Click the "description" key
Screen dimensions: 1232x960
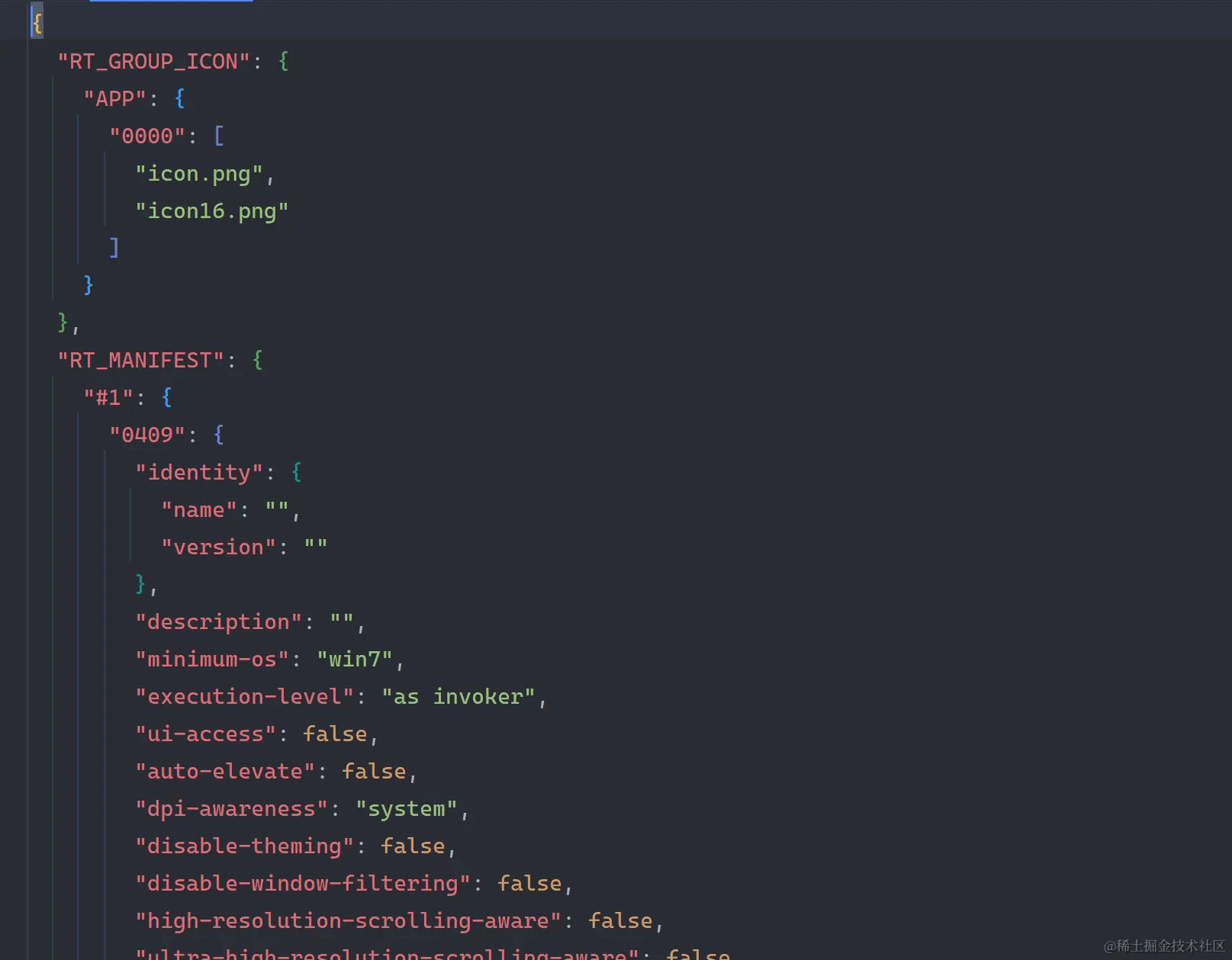pyautogui.click(x=219, y=621)
